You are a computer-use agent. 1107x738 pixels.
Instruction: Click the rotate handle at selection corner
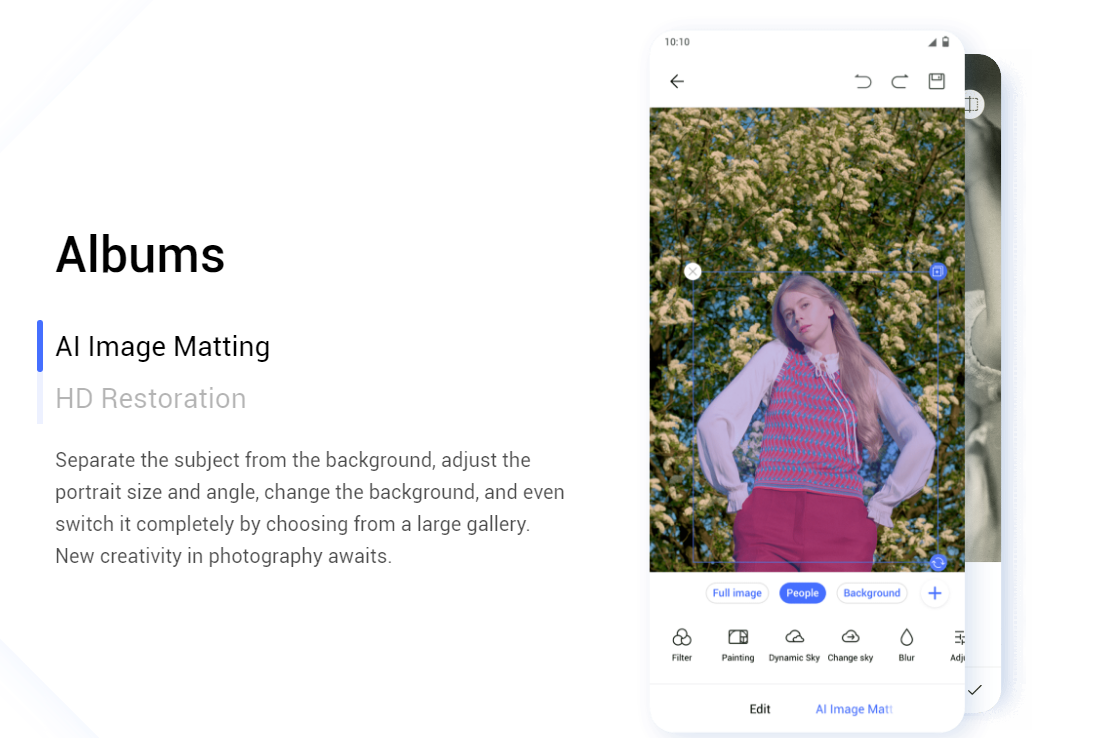coord(938,562)
